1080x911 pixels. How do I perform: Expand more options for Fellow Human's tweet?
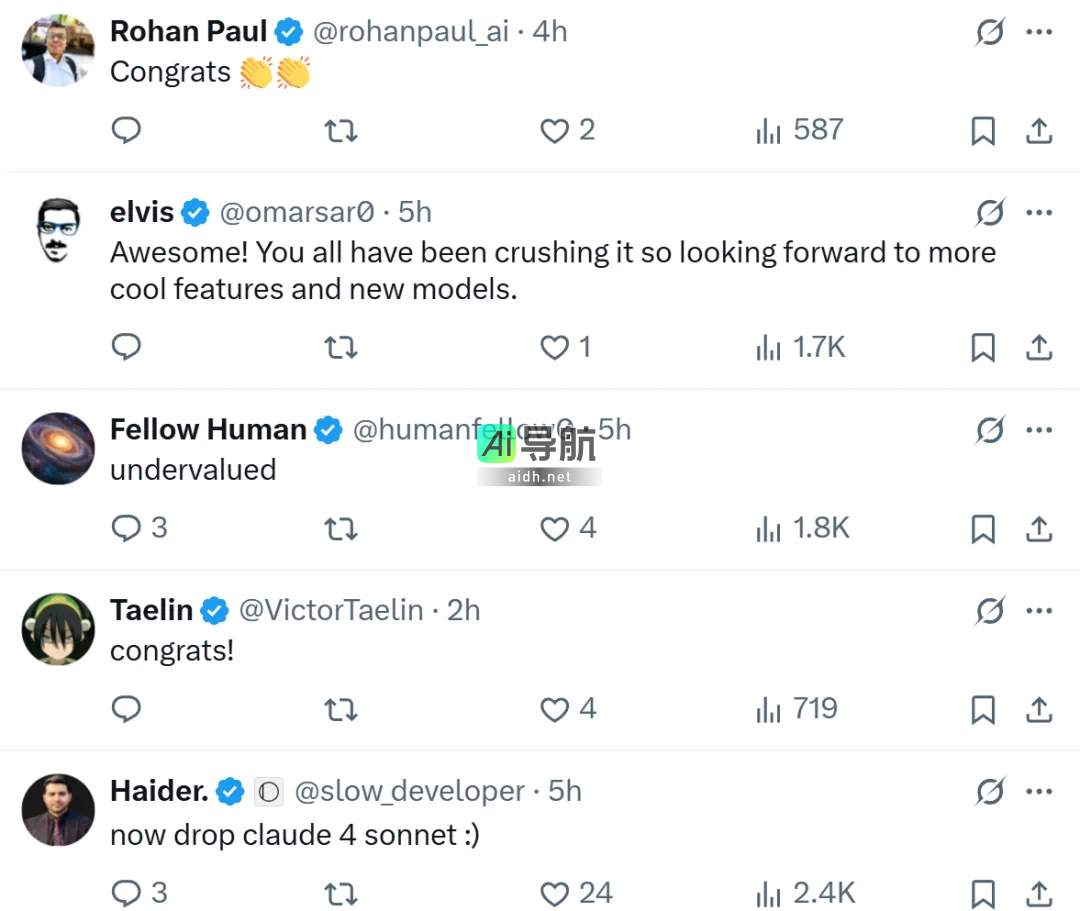(x=1039, y=431)
